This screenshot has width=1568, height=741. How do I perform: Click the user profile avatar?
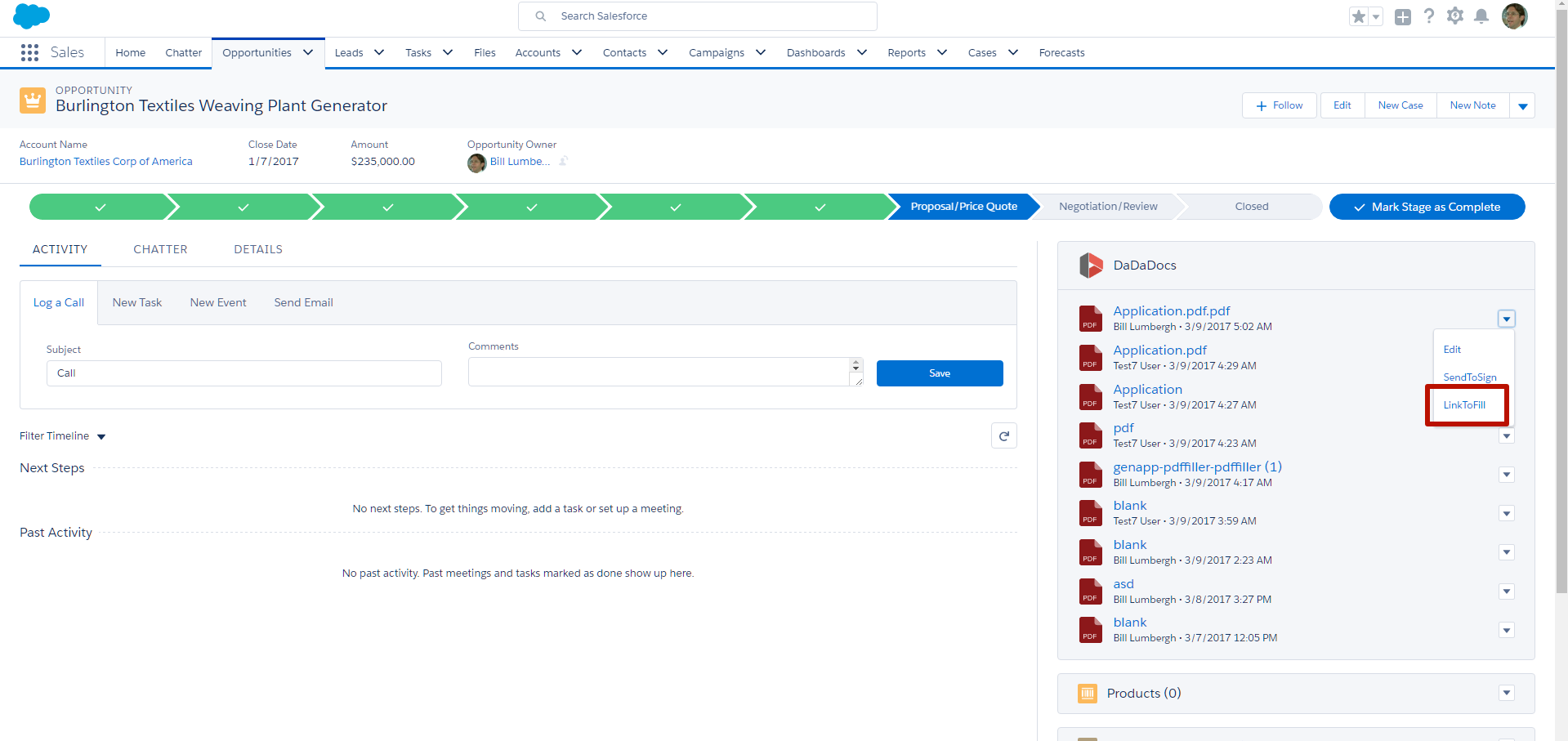1515,16
